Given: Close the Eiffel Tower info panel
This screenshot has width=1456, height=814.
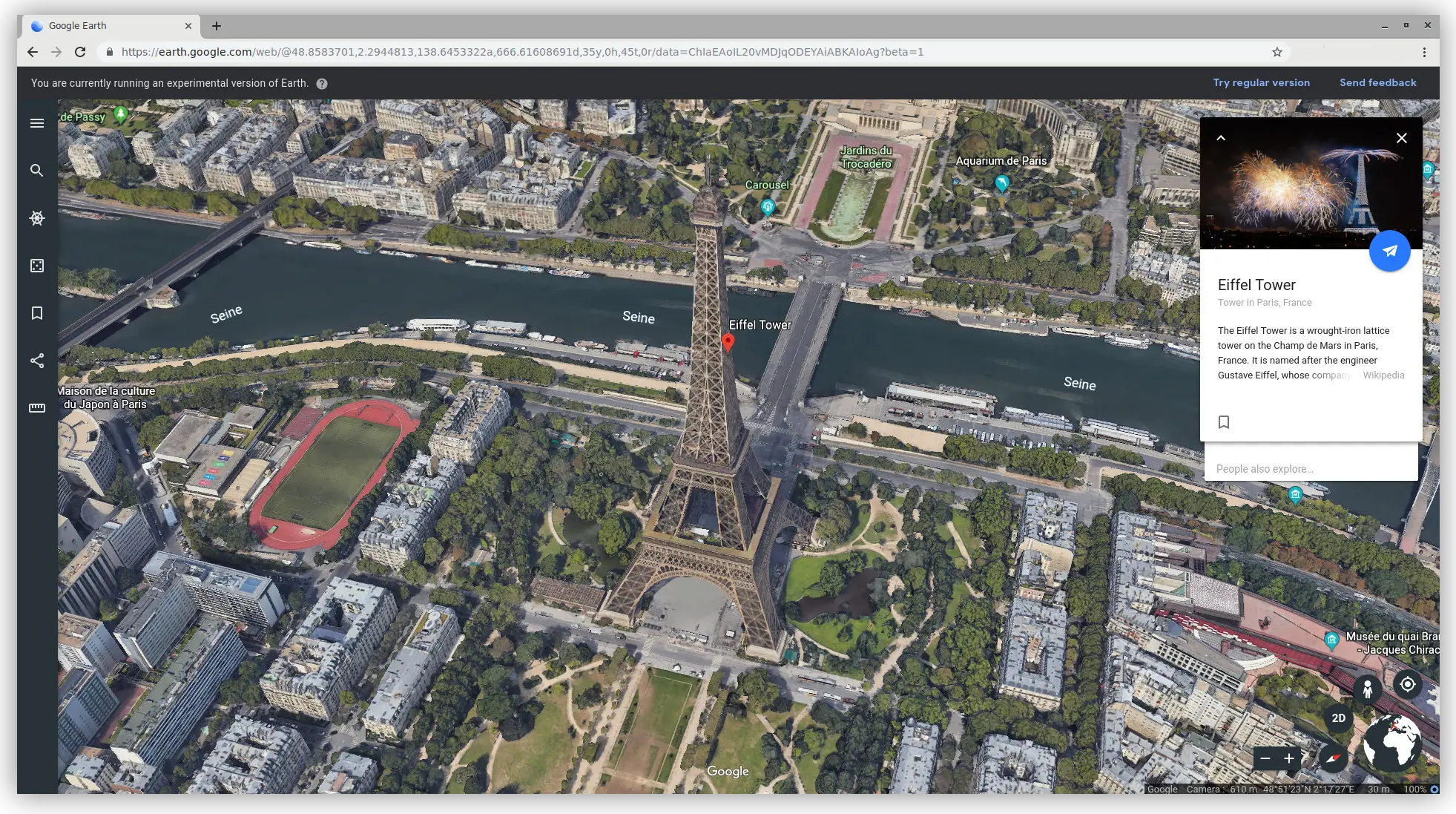Looking at the screenshot, I should [1401, 138].
